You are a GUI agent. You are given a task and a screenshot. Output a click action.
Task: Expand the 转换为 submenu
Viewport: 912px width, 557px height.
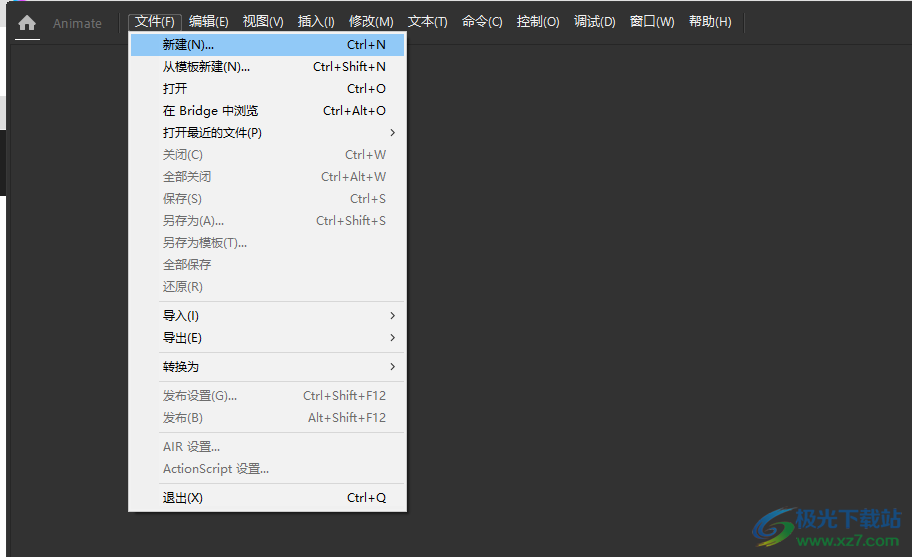point(267,367)
